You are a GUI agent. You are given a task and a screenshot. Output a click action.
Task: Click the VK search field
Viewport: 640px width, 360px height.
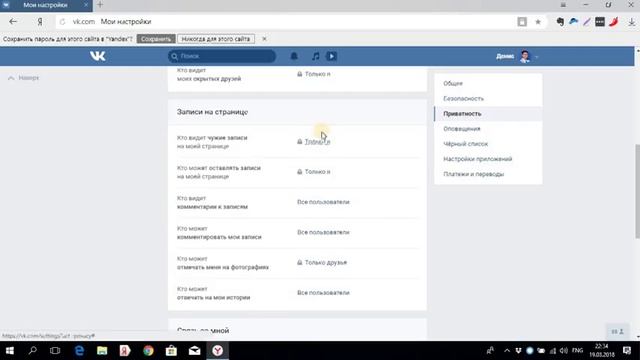click(222, 56)
